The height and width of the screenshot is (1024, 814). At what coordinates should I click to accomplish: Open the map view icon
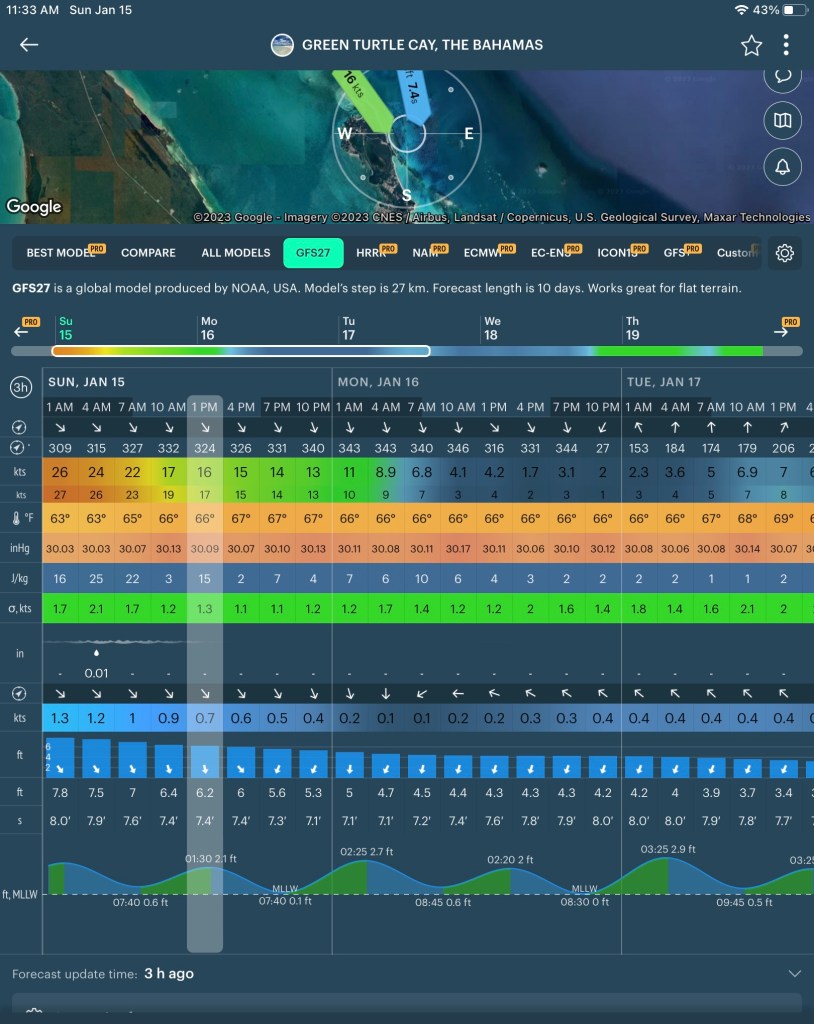782,122
